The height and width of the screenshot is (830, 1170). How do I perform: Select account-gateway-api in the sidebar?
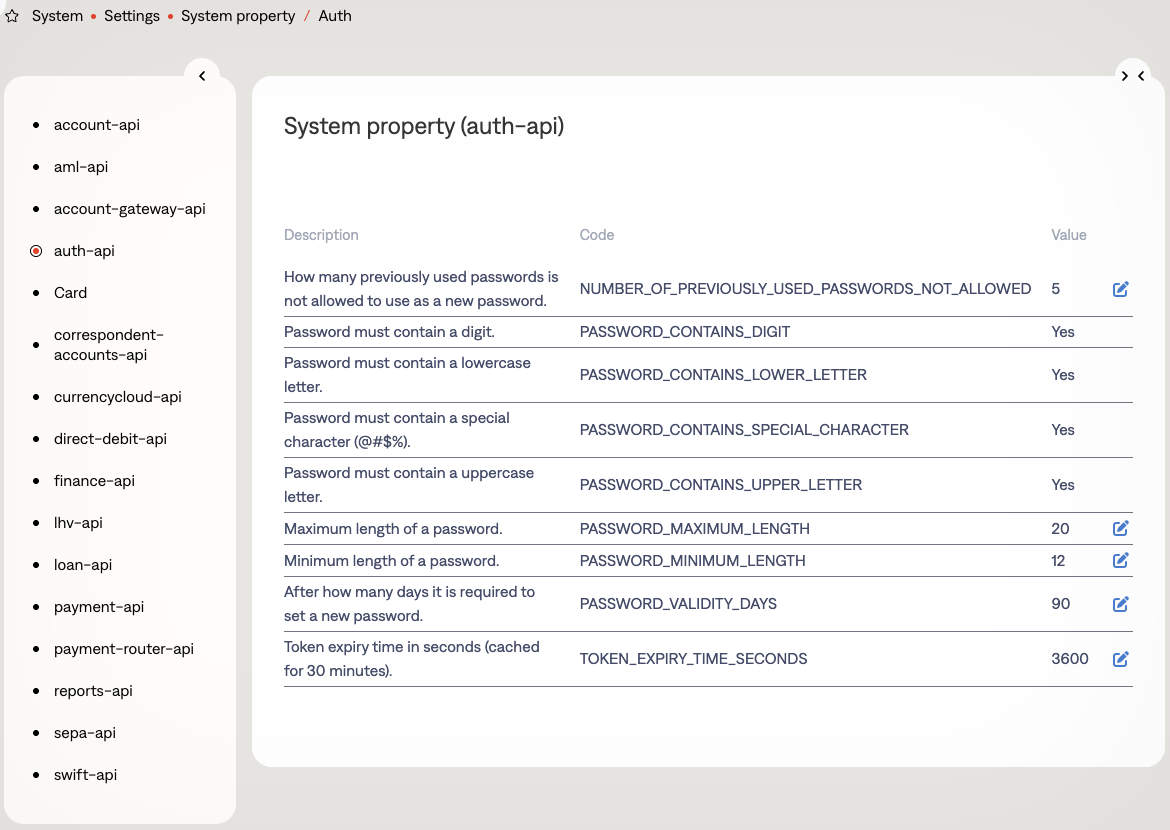coord(129,209)
